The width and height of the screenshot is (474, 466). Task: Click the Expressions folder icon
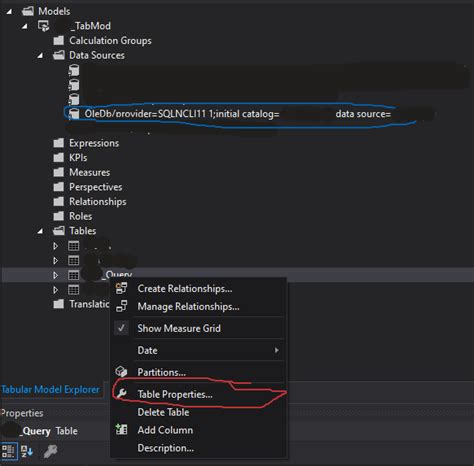[x=59, y=143]
